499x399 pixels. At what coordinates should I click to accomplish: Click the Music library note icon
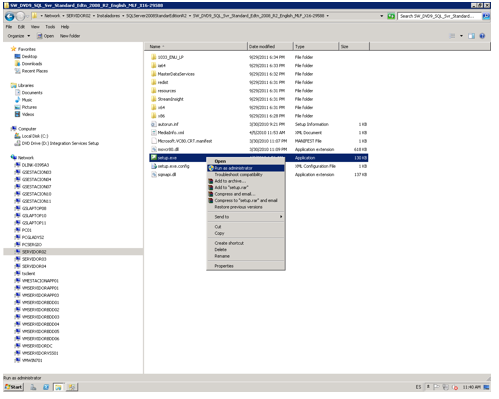point(17,100)
